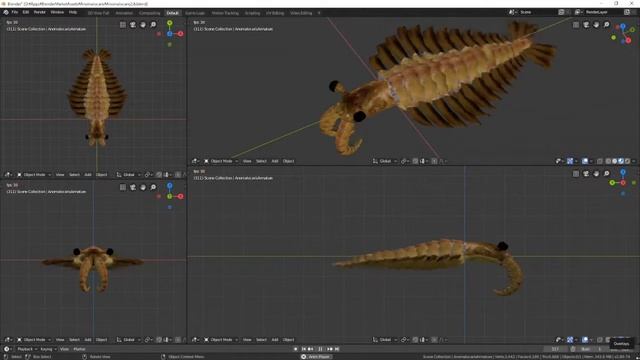
Task: Select wireframe shading in perspective viewport
Action: (x=608, y=161)
